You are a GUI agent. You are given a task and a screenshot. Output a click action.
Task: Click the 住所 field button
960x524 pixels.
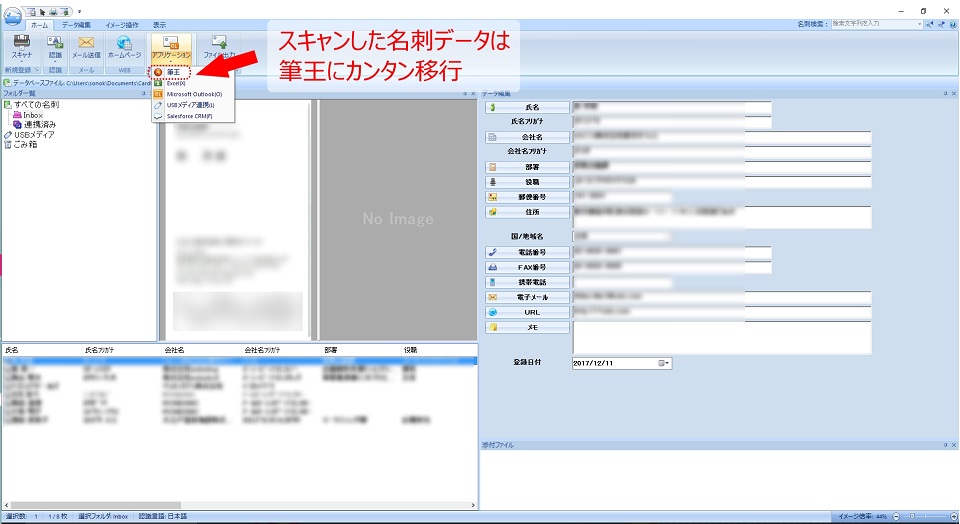[x=527, y=212]
